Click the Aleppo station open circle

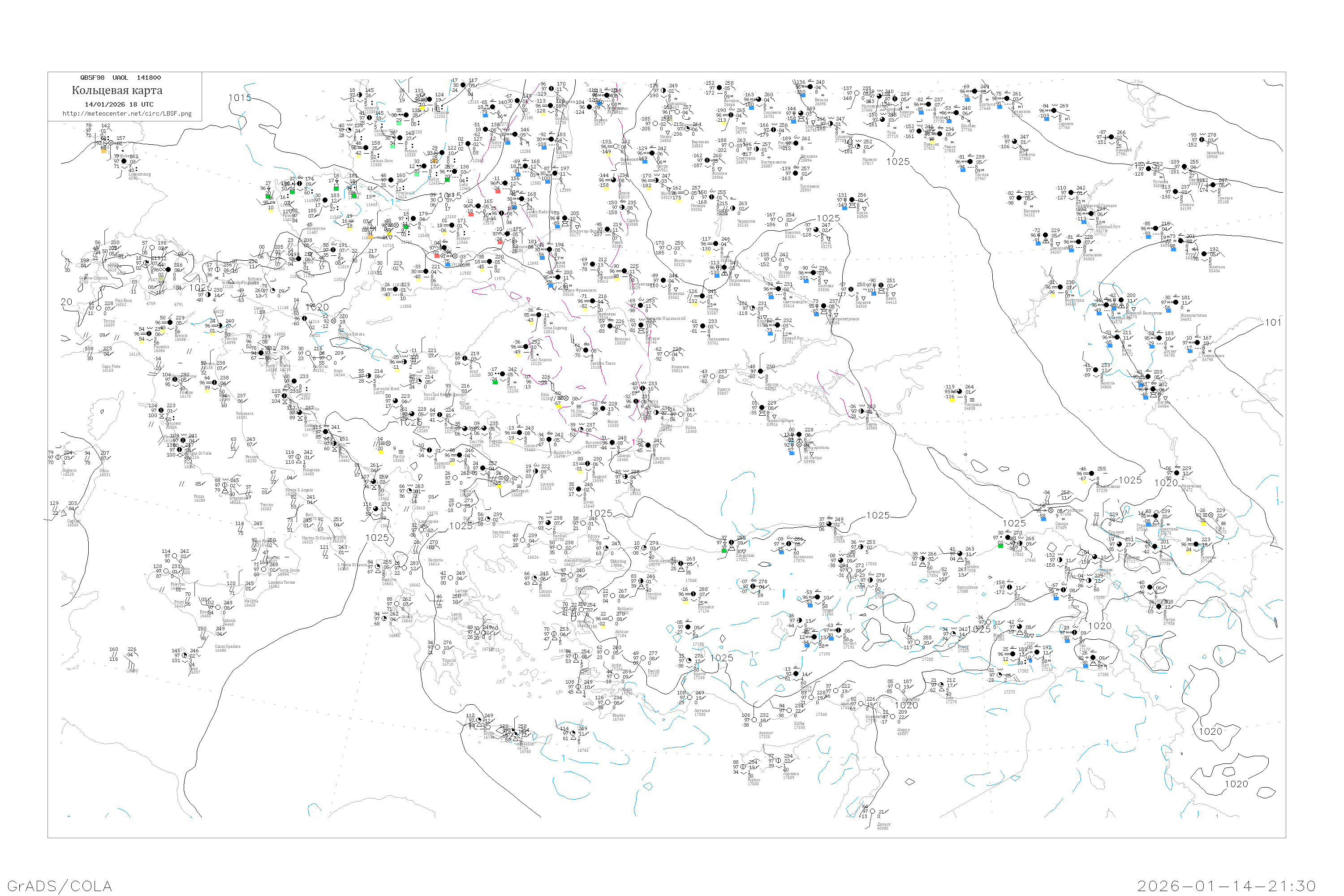coord(893,716)
